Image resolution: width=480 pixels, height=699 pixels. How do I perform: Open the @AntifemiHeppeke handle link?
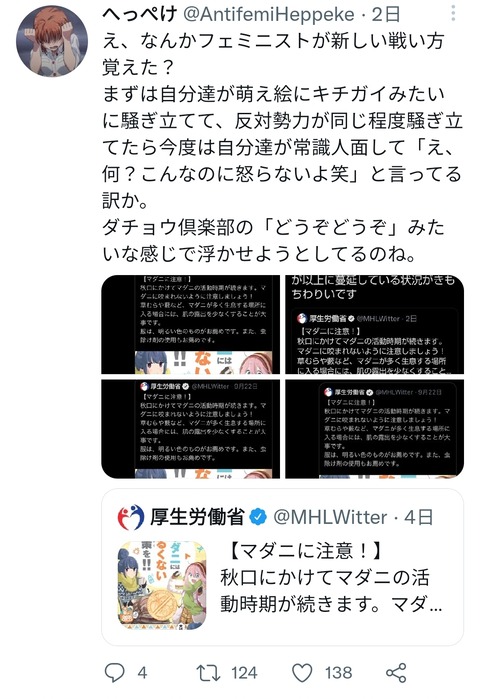click(269, 15)
